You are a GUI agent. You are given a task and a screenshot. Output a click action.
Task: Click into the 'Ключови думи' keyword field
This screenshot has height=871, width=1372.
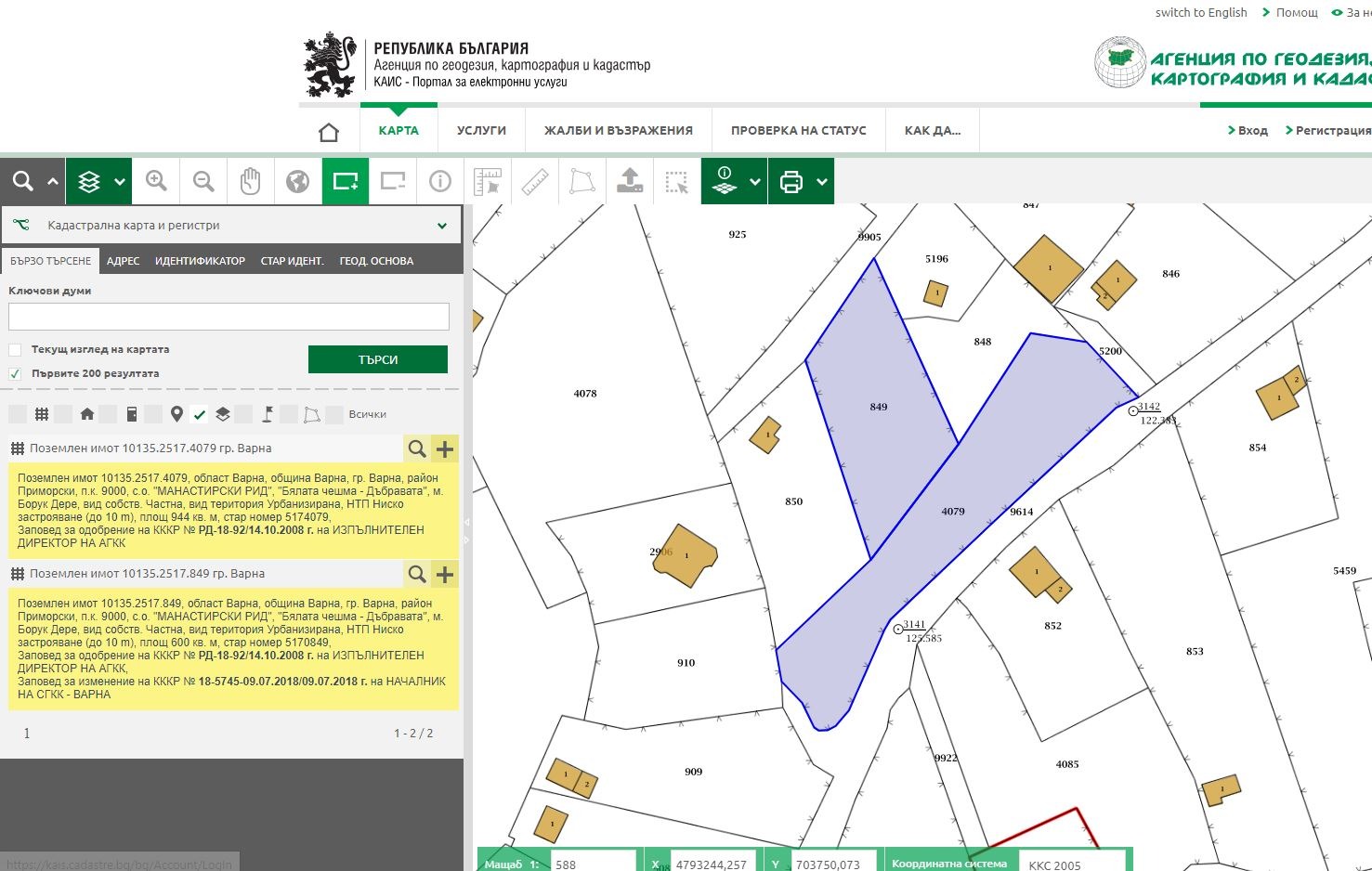229,317
